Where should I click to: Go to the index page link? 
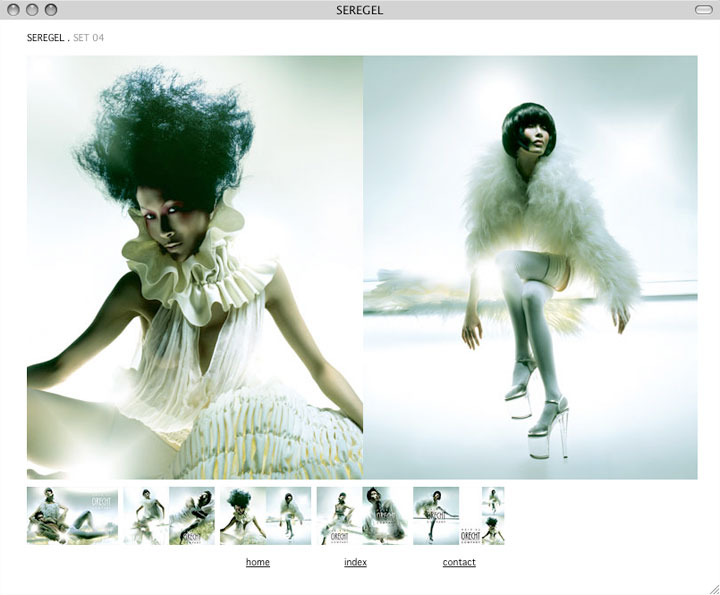[x=355, y=562]
